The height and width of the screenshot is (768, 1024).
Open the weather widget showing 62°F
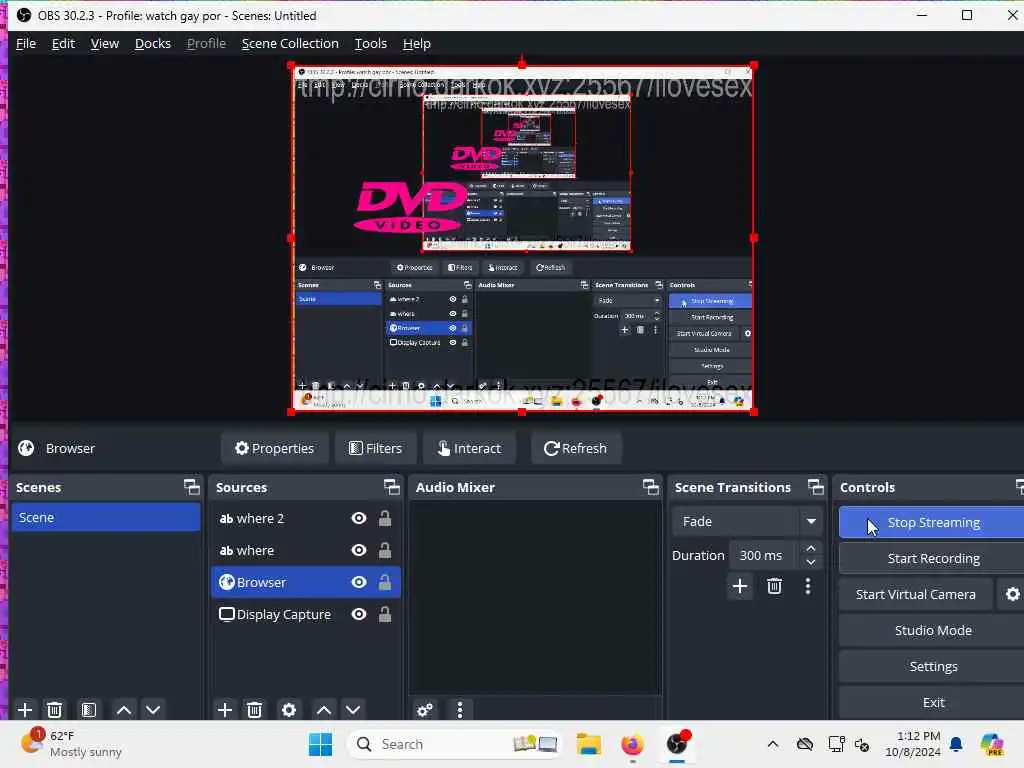click(72, 744)
